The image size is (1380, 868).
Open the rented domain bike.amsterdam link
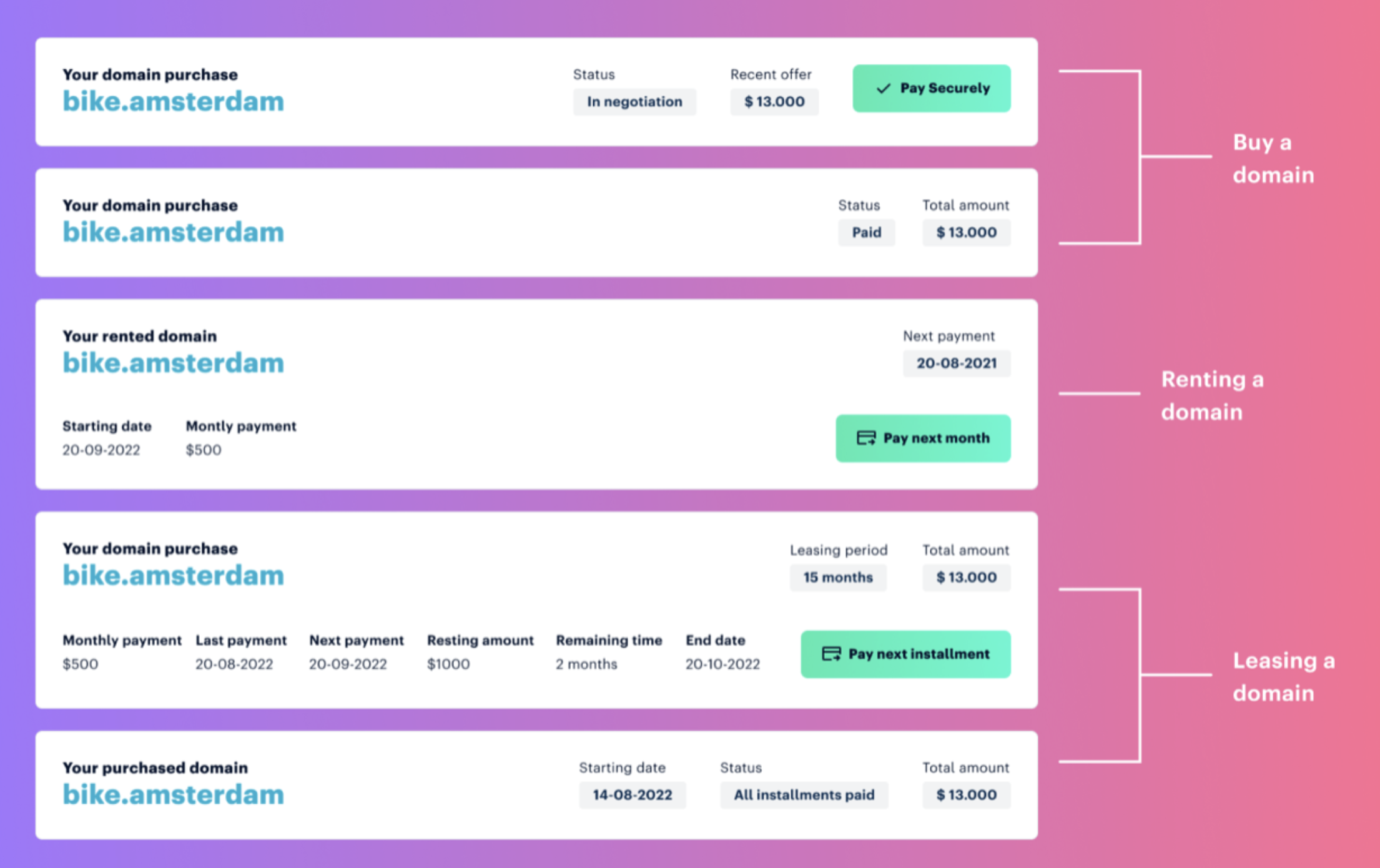pos(173,363)
